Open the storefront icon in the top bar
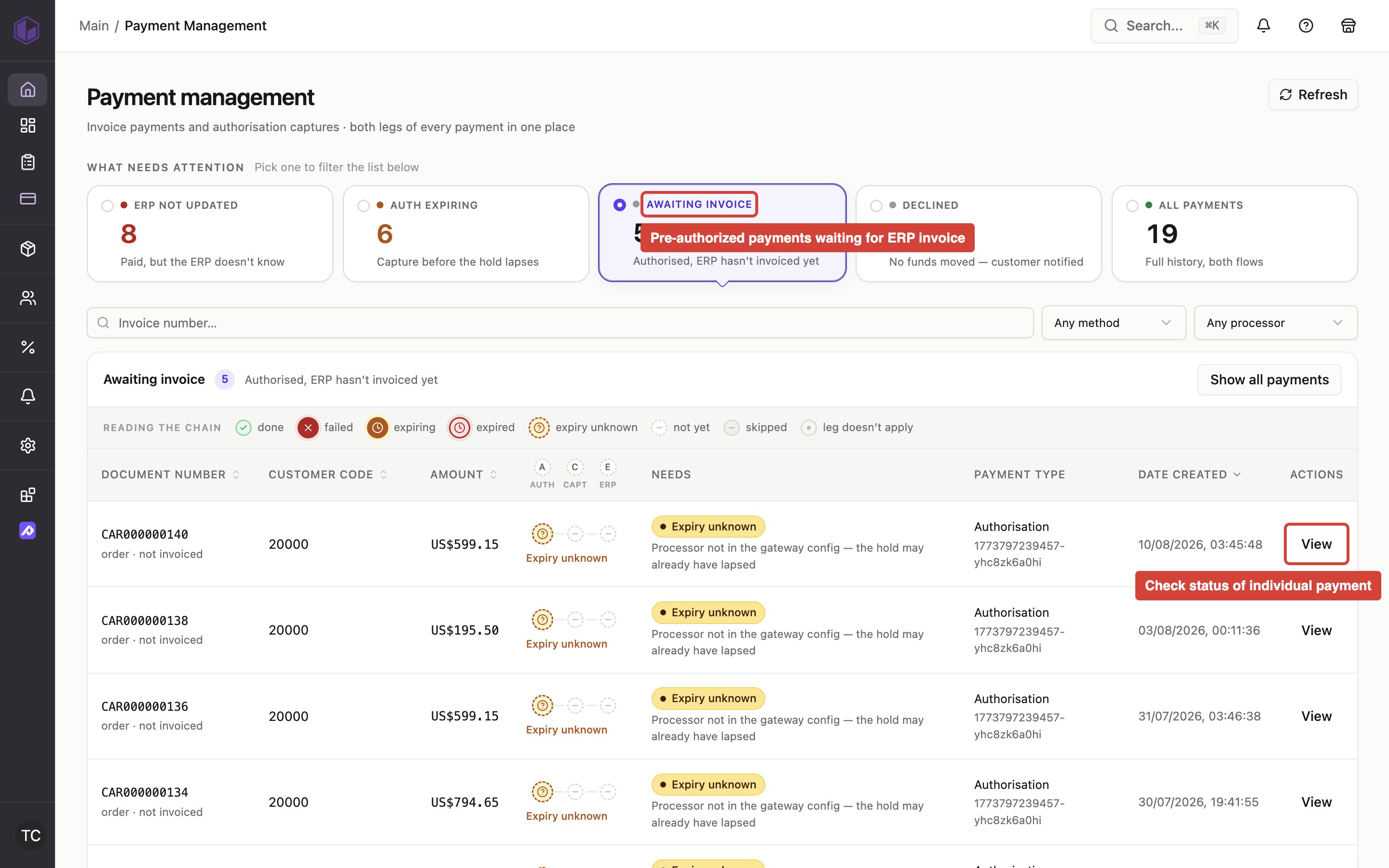This screenshot has width=1389, height=868. coord(1348,26)
